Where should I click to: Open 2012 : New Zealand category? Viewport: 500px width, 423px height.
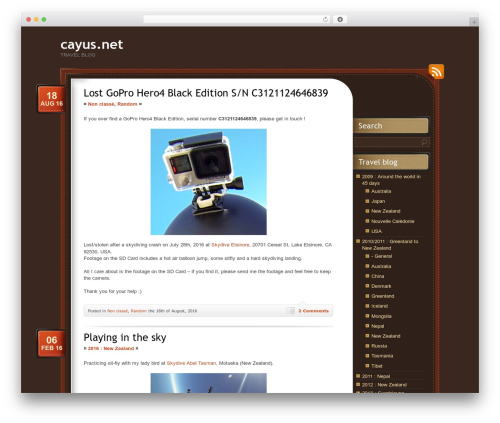(x=384, y=385)
